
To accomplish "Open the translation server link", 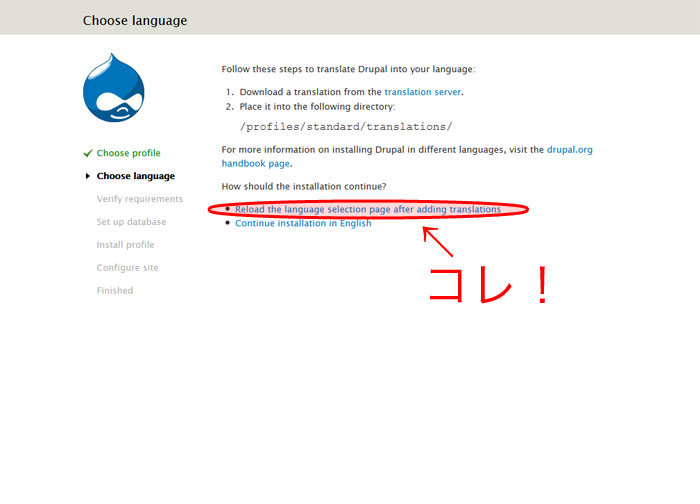I will (x=423, y=91).
